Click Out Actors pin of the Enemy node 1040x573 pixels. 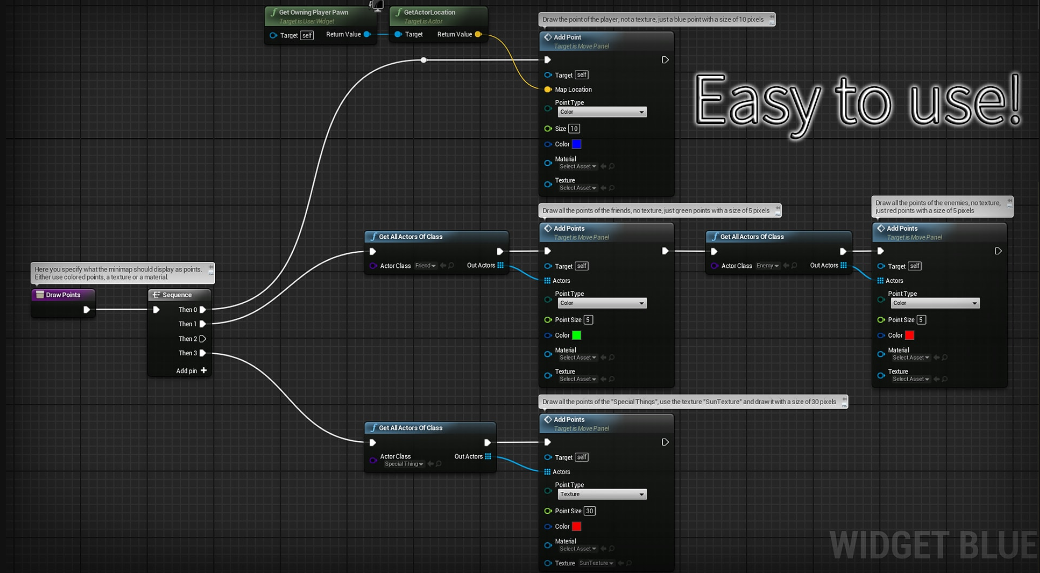coord(844,265)
